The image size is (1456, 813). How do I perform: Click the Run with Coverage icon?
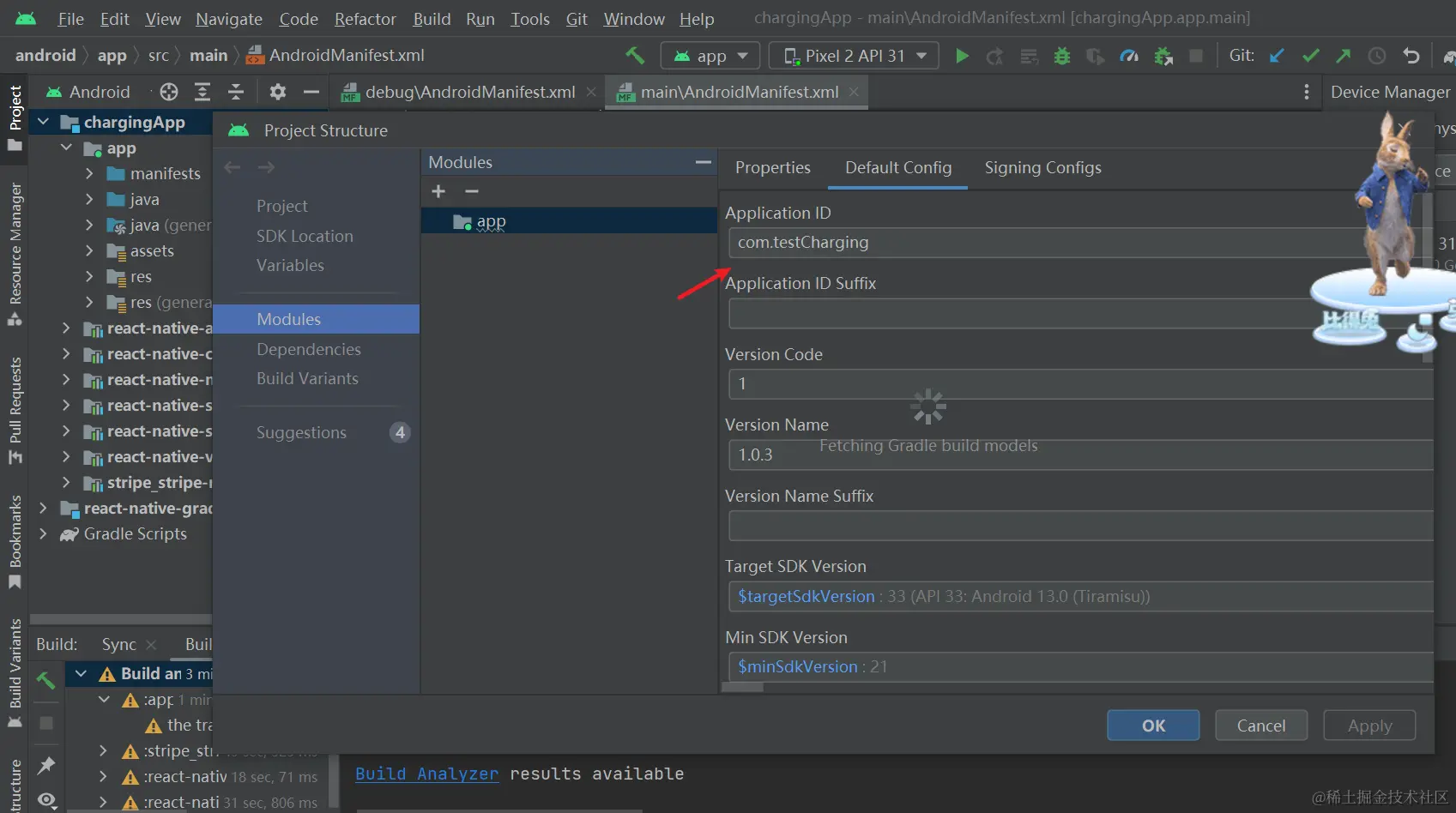1096,56
